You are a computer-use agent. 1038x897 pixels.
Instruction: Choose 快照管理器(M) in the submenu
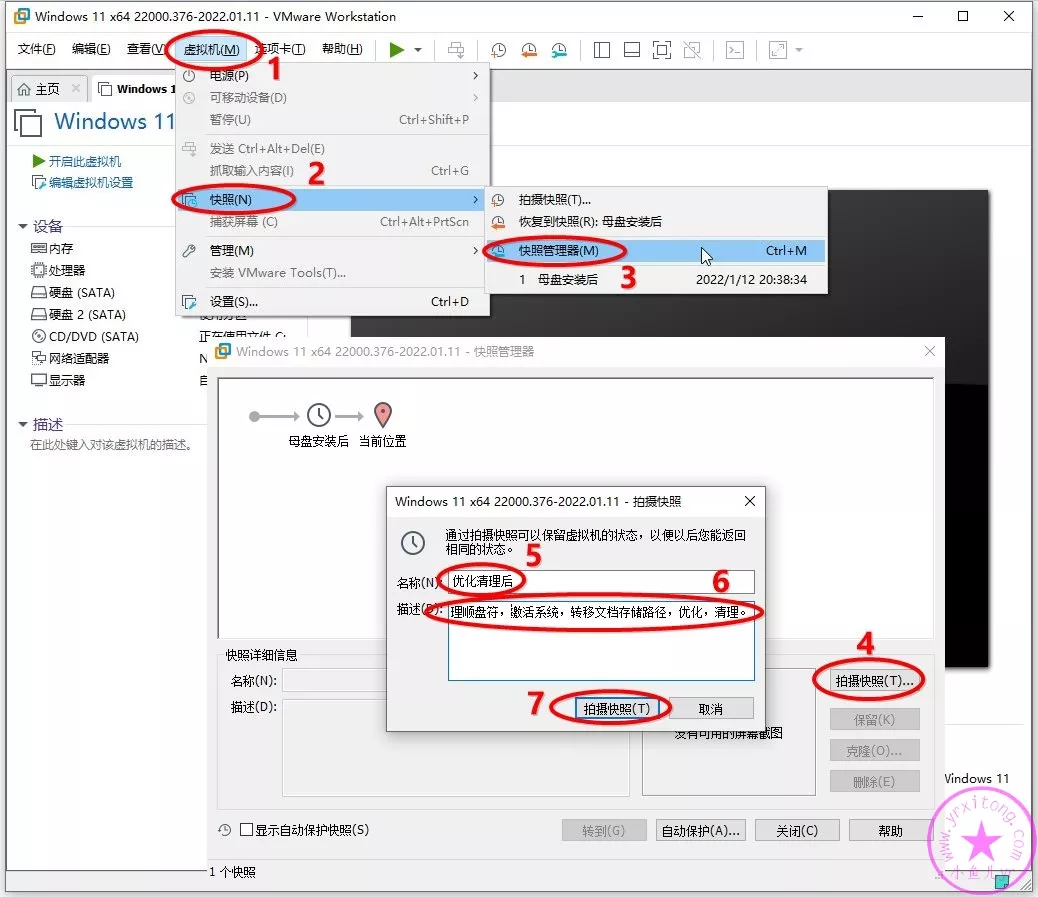point(558,251)
